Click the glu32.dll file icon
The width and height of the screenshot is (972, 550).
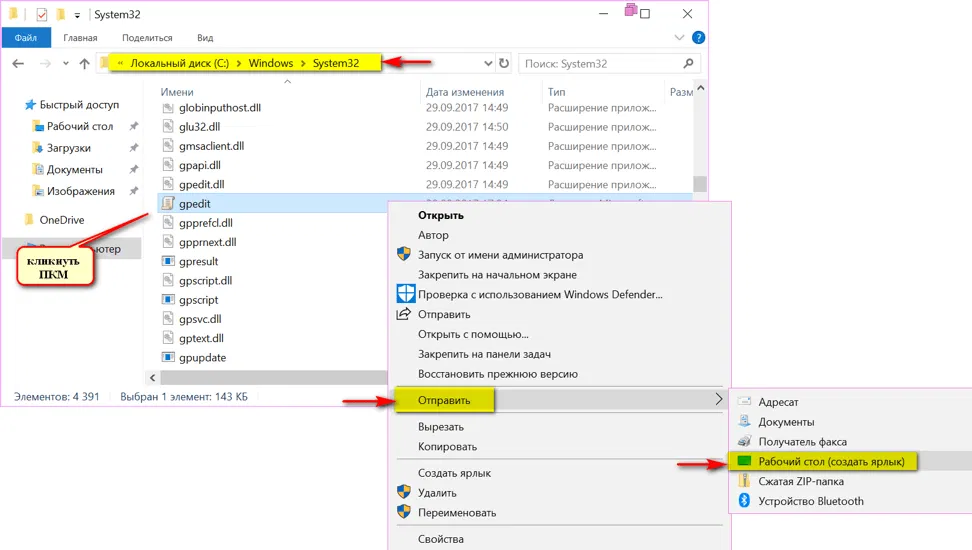(x=168, y=126)
